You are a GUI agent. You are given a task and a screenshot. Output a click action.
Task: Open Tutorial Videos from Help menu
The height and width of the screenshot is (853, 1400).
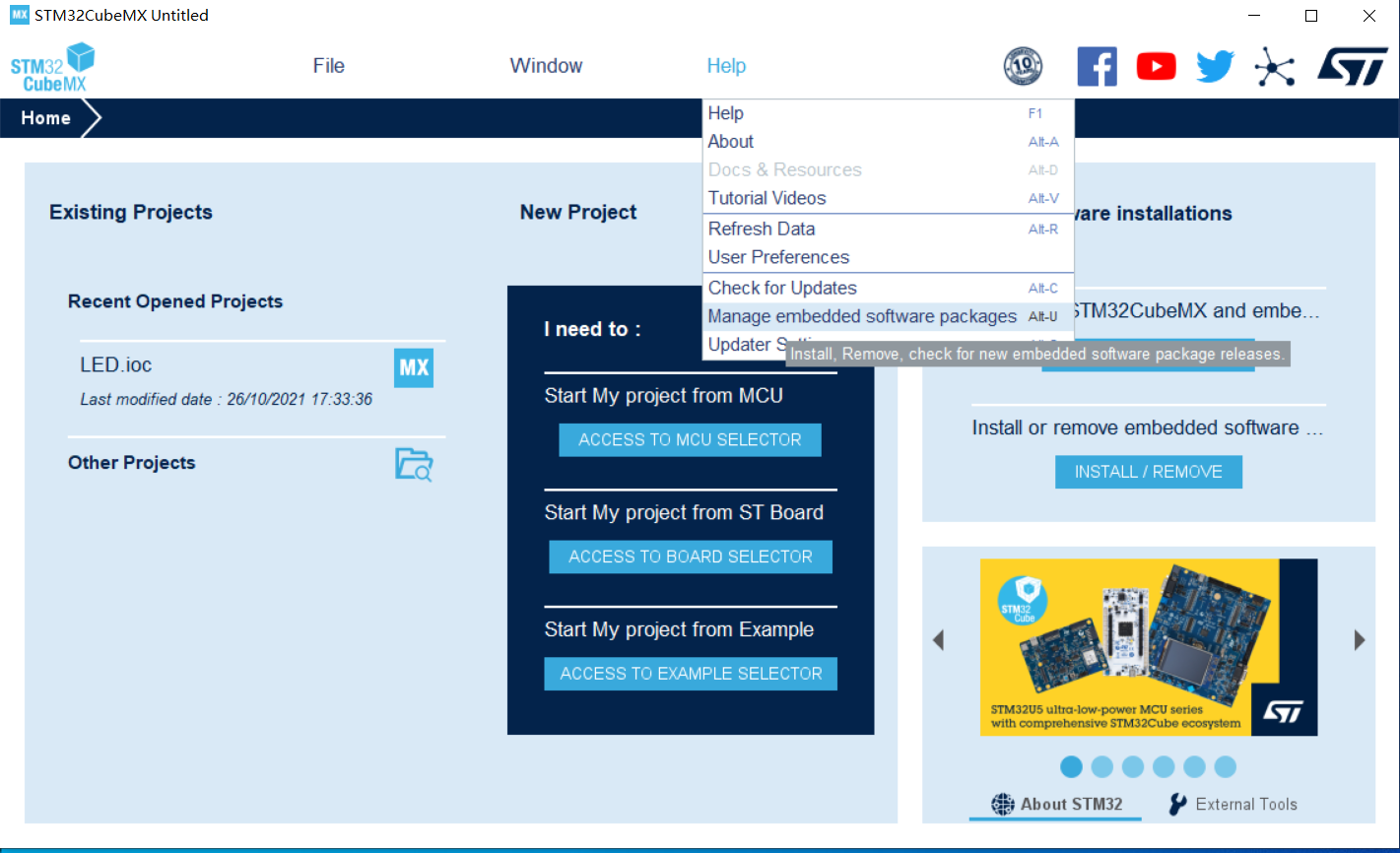coord(888,198)
